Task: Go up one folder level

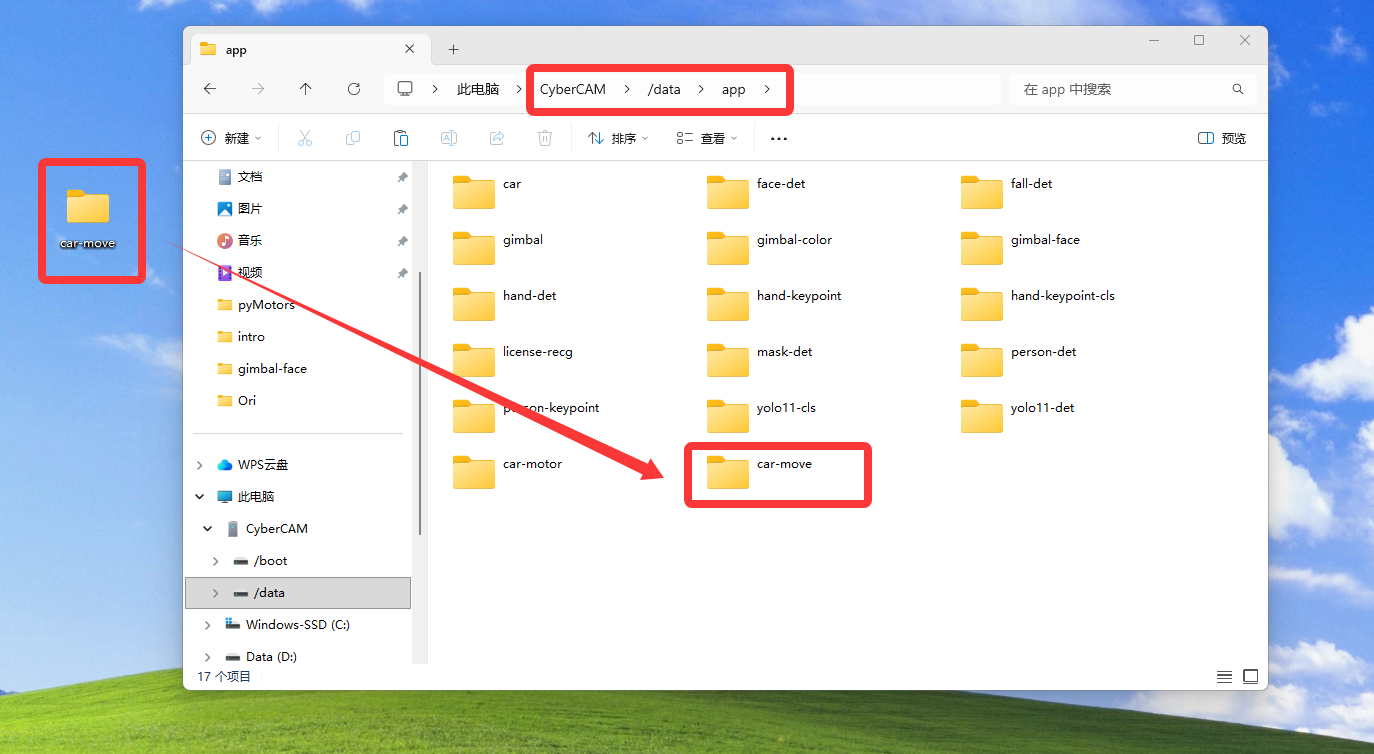Action: click(x=306, y=89)
